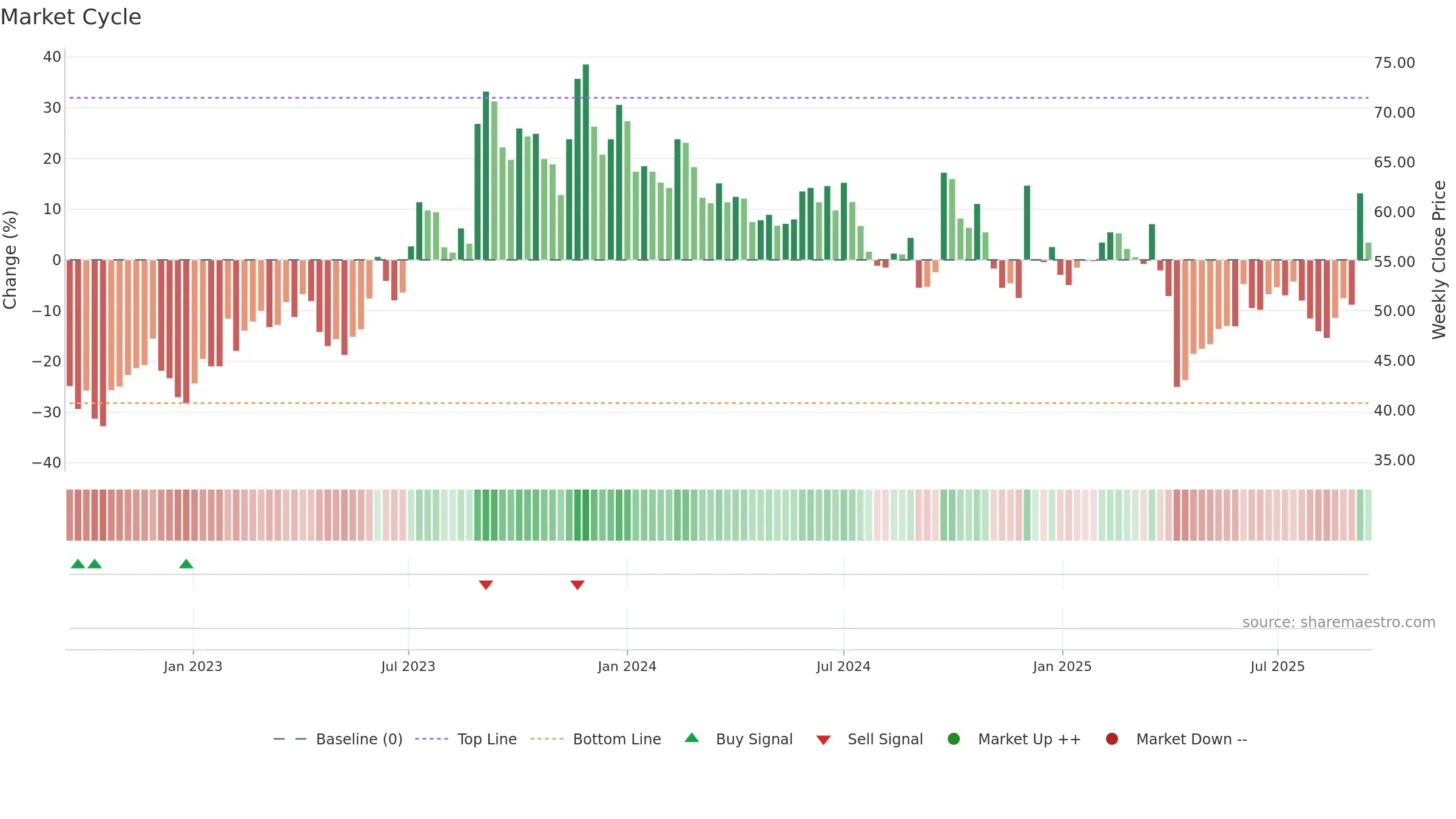Click the Jul 2025 axis label

(x=1278, y=667)
